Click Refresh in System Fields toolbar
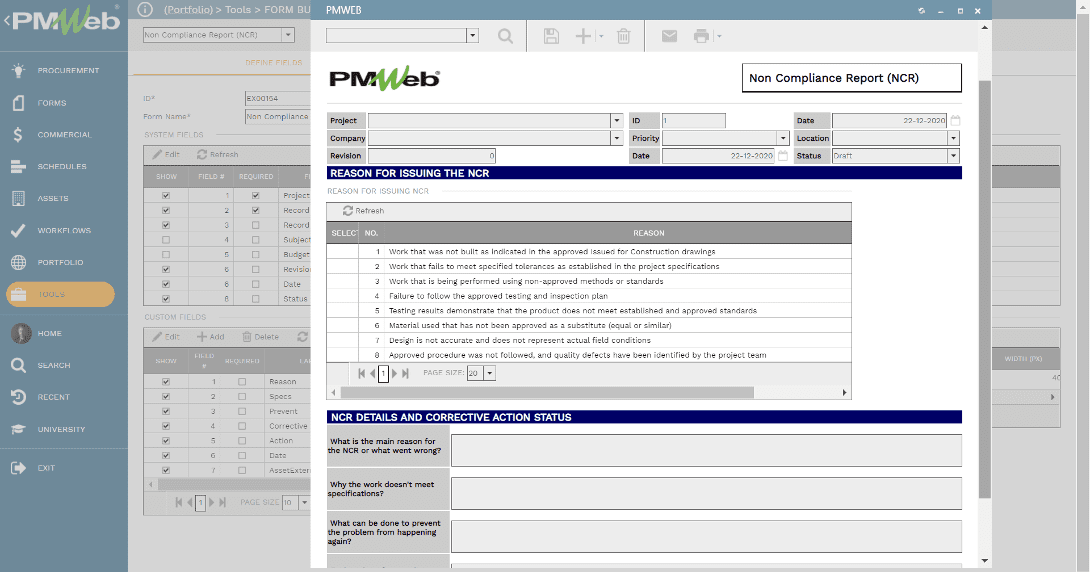 point(218,154)
